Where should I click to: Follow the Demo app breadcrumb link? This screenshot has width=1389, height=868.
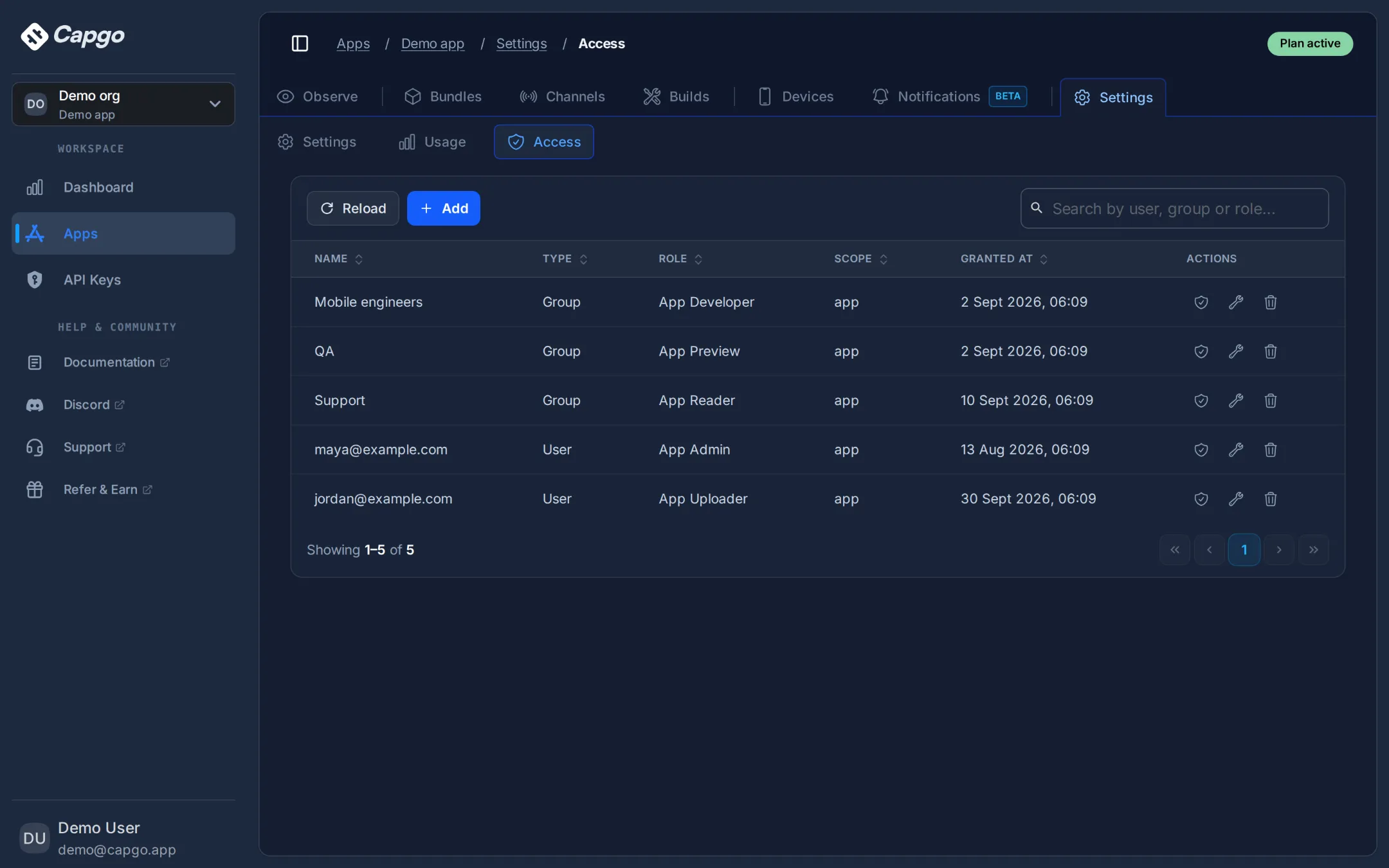[432, 43]
